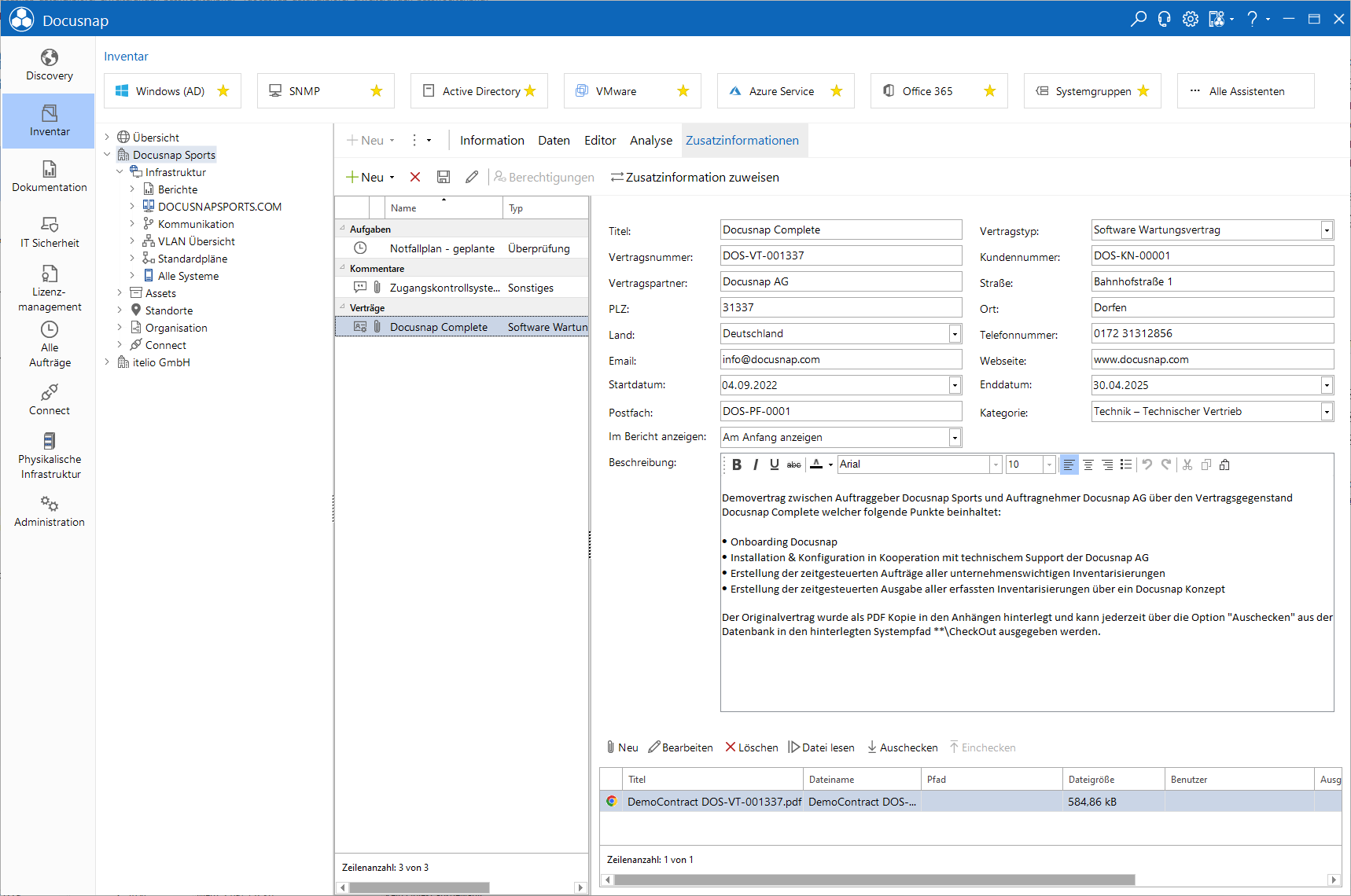The height and width of the screenshot is (896, 1351).
Task: Open the Kategorie dropdown
Action: 1327,412
